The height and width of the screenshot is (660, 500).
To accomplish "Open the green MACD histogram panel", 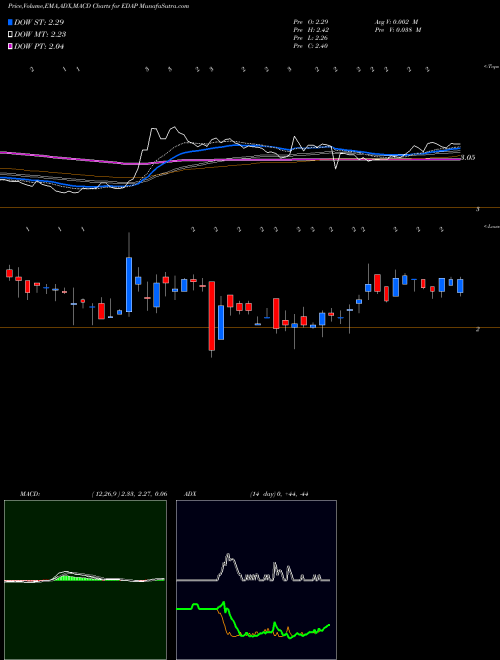I will click(85, 580).
